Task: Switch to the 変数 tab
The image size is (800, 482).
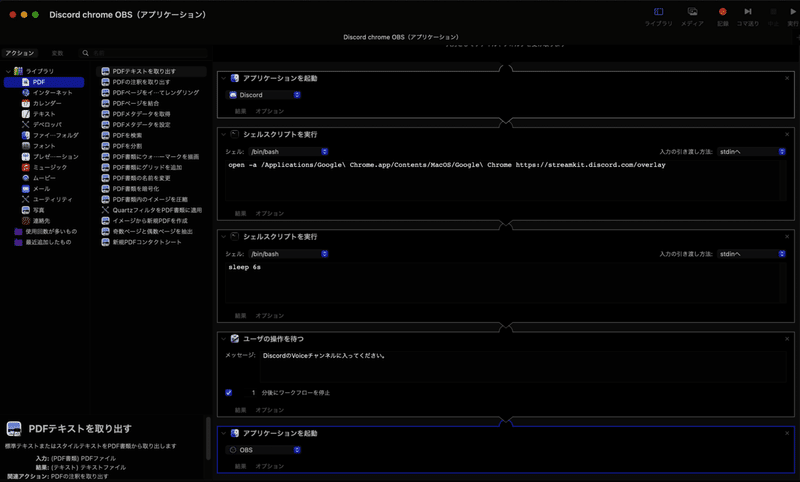Action: point(57,53)
